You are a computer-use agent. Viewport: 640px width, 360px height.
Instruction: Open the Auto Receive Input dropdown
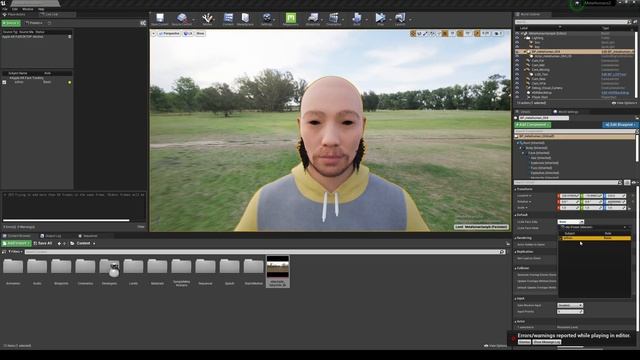coord(570,305)
